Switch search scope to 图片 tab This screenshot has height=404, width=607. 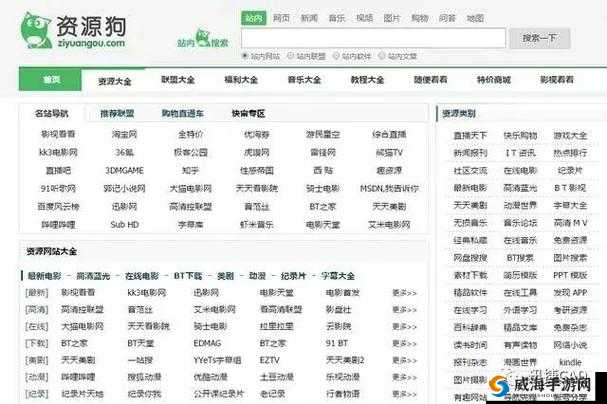coord(392,18)
